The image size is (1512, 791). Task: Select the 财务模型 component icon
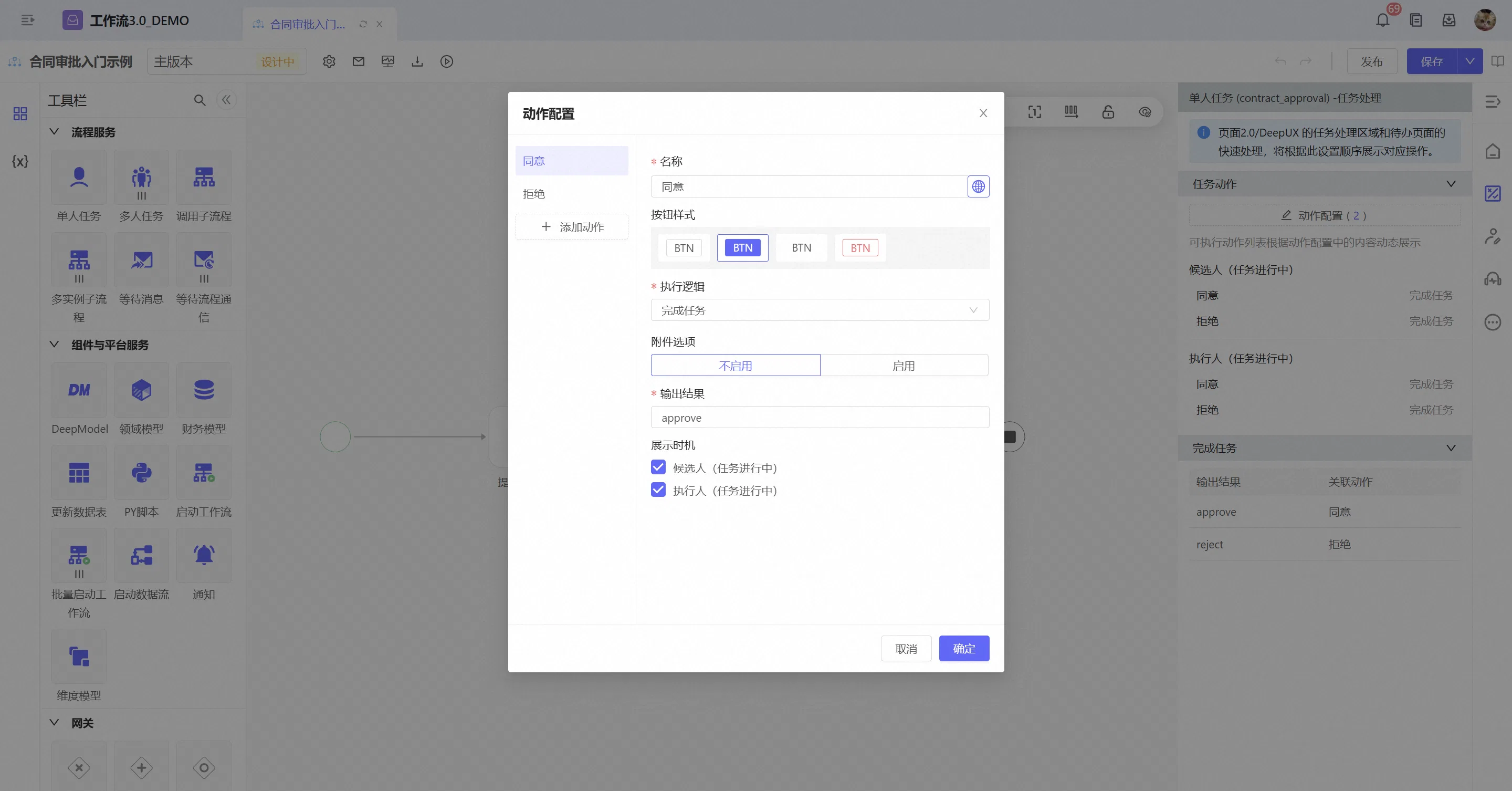pyautogui.click(x=204, y=390)
